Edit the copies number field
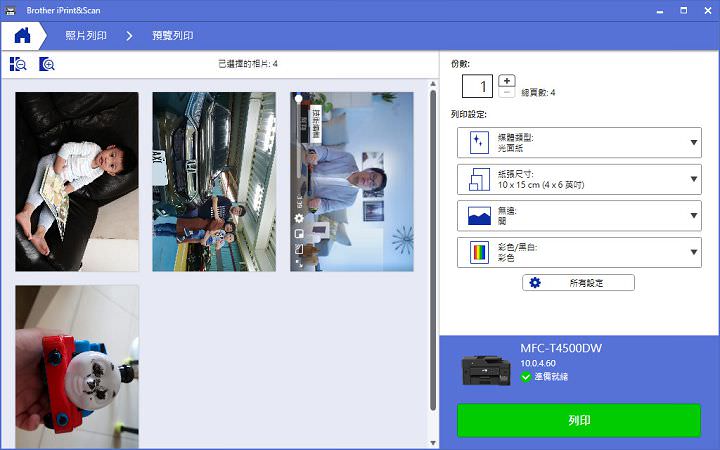This screenshot has height=450, width=720. (x=477, y=86)
